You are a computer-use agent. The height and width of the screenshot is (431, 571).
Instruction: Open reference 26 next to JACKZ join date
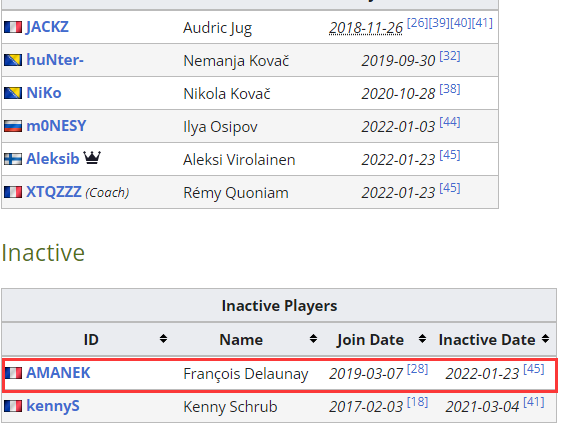pos(417,23)
